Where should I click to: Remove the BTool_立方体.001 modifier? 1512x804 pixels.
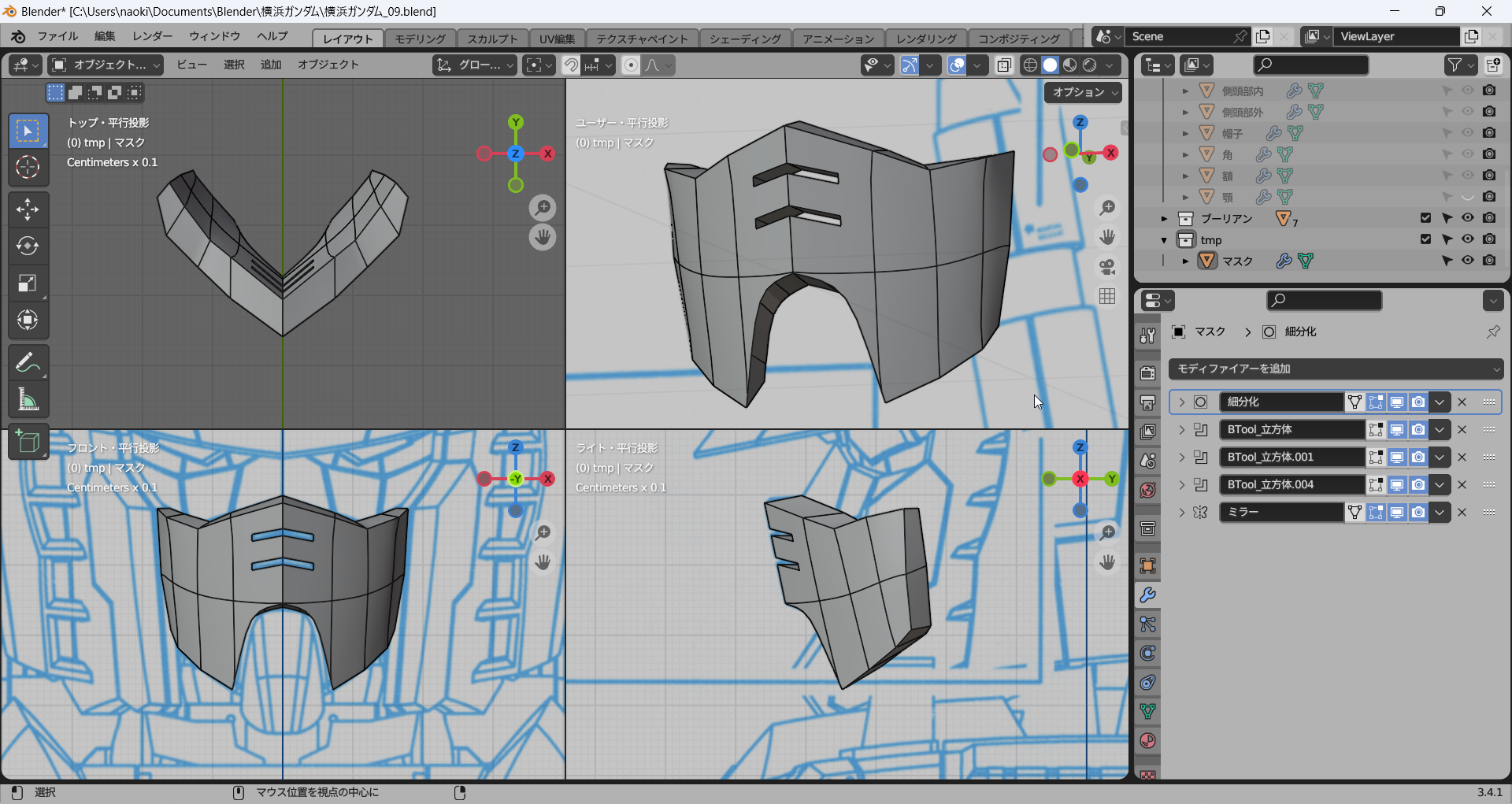[x=1462, y=458]
